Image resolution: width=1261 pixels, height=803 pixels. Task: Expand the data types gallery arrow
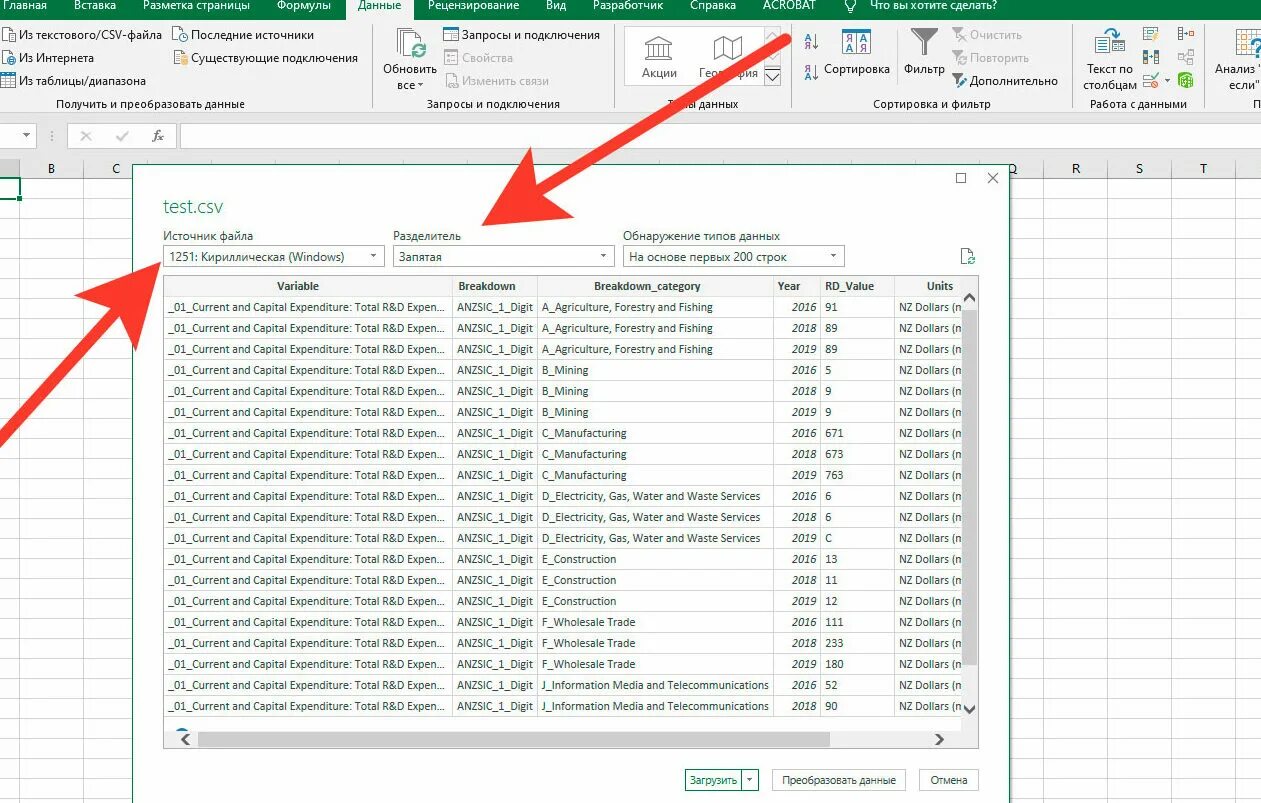[771, 76]
